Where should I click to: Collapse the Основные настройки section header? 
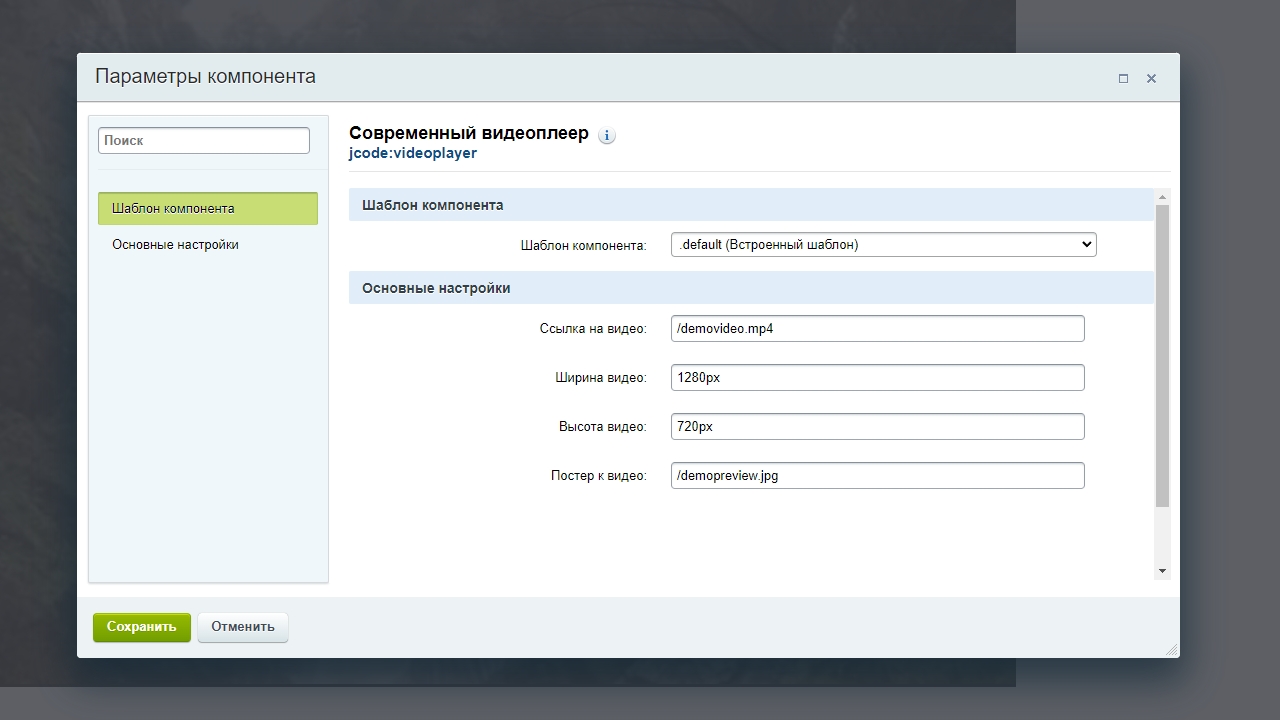pyautogui.click(x=751, y=288)
